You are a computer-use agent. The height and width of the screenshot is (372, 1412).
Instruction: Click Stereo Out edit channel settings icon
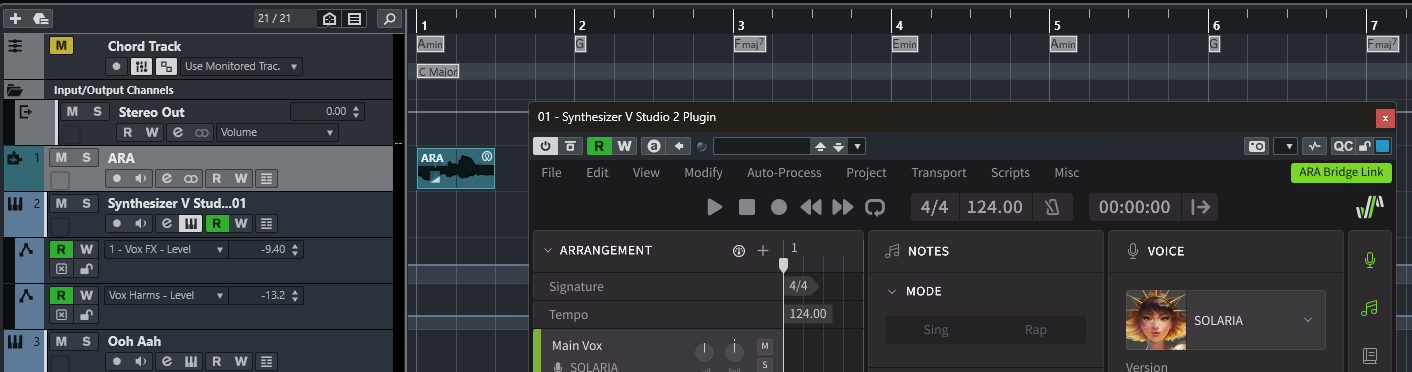click(179, 132)
